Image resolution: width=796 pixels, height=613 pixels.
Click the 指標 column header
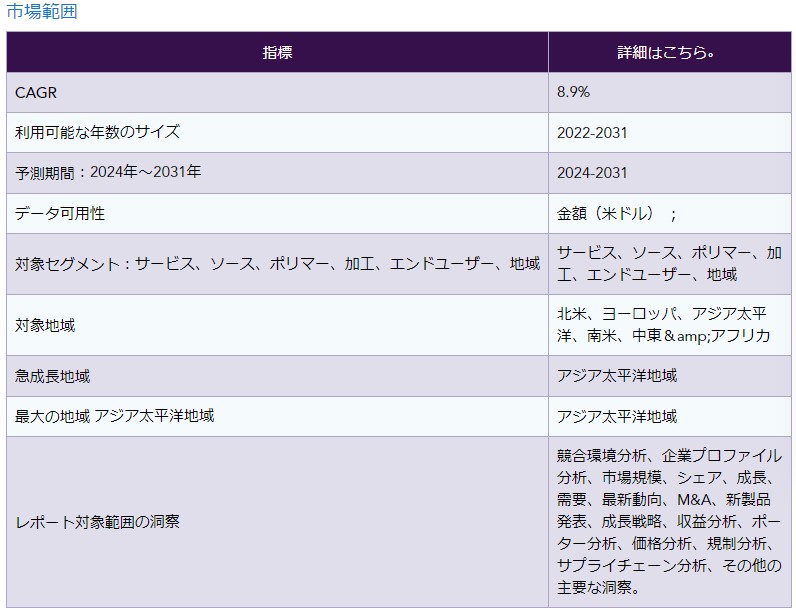(x=277, y=53)
